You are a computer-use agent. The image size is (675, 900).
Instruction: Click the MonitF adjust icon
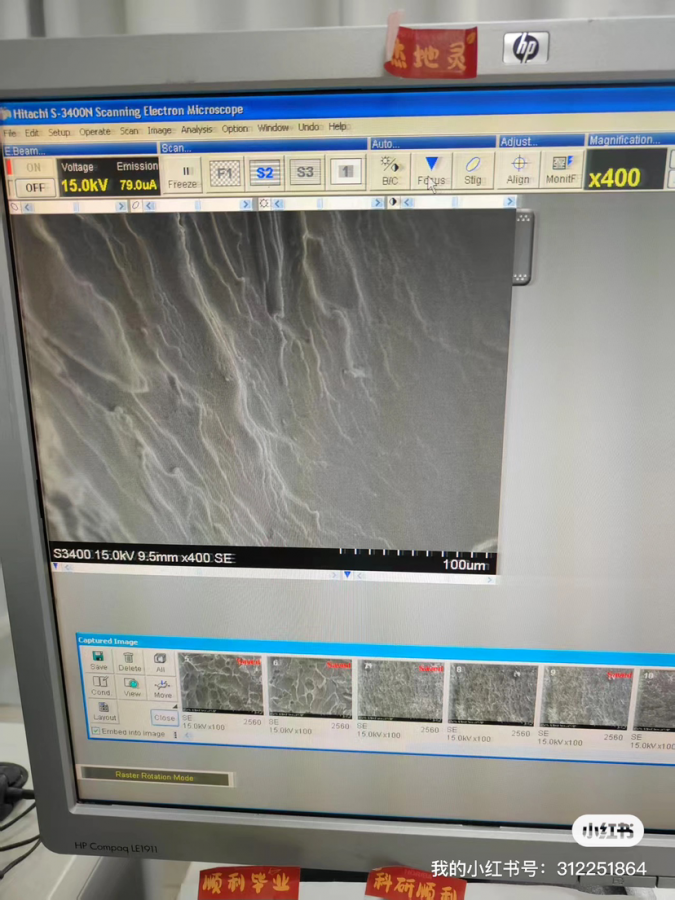(560, 170)
